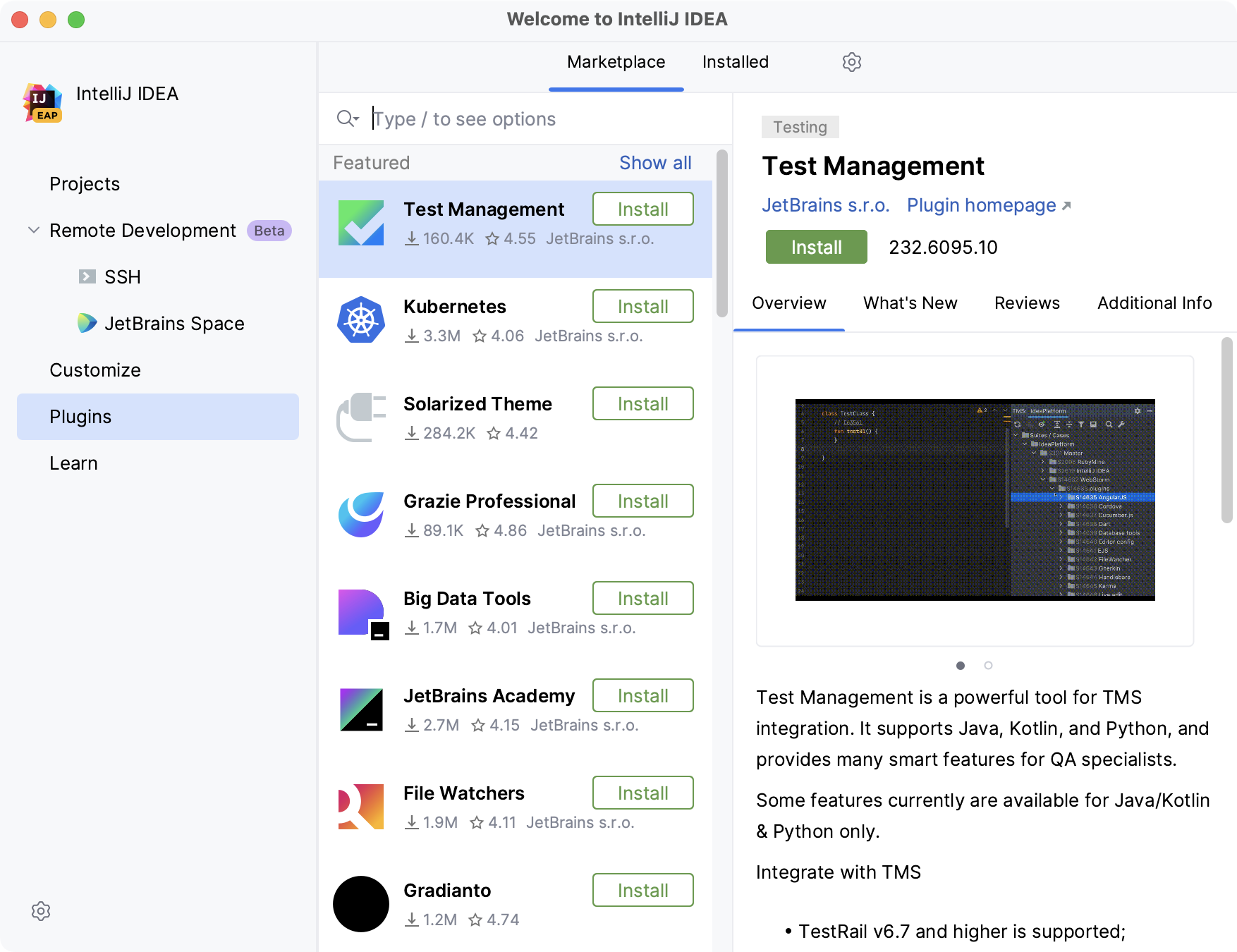The width and height of the screenshot is (1237, 952).
Task: Click the Big Data Tools plugin icon
Action: coord(362,614)
